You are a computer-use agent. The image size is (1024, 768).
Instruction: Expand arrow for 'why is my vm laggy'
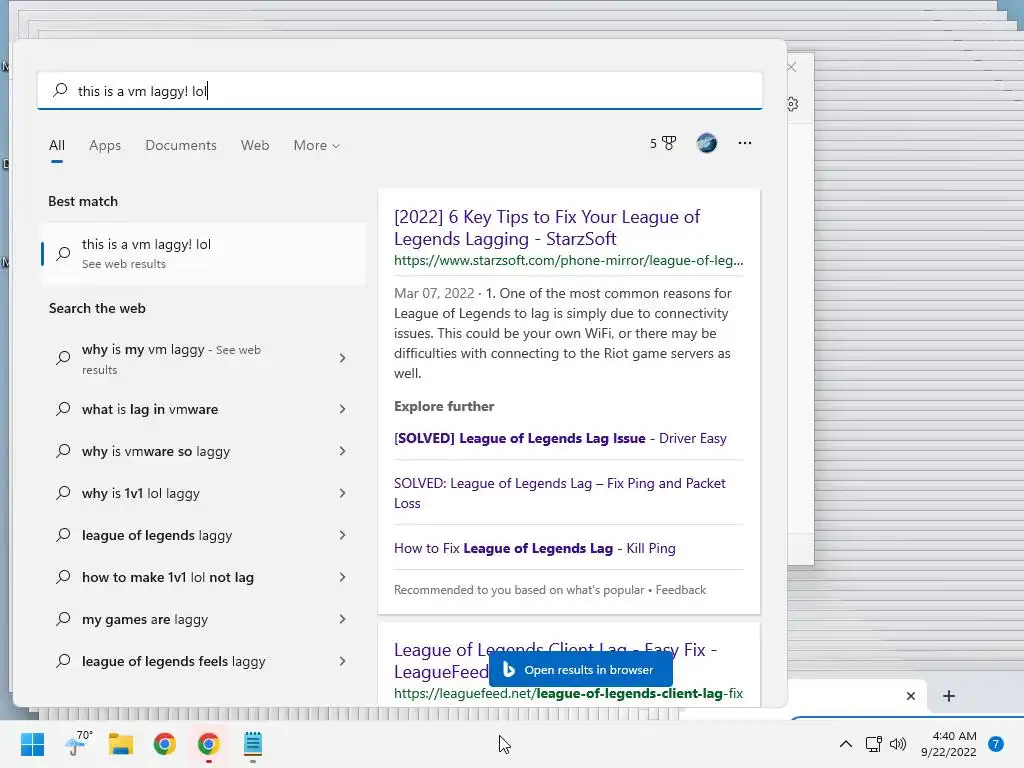click(x=342, y=358)
